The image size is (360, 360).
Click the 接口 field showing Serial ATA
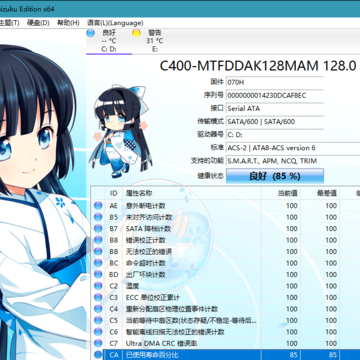[x=275, y=109]
